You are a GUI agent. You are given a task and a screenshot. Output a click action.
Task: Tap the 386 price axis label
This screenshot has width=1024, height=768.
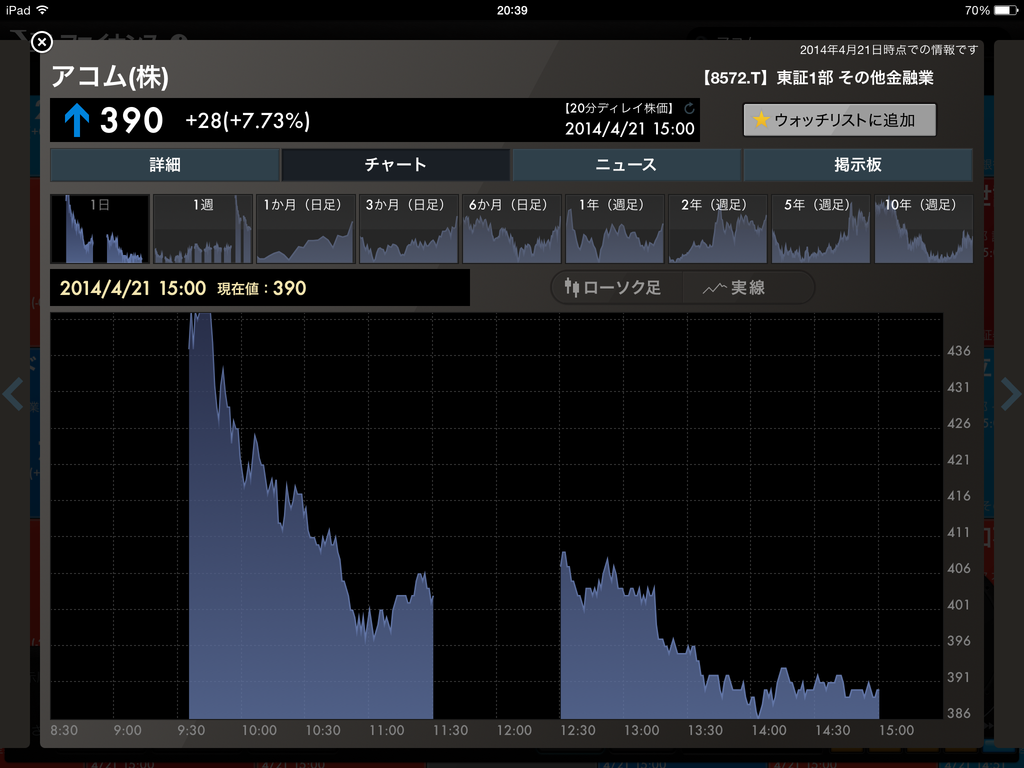coord(959,714)
